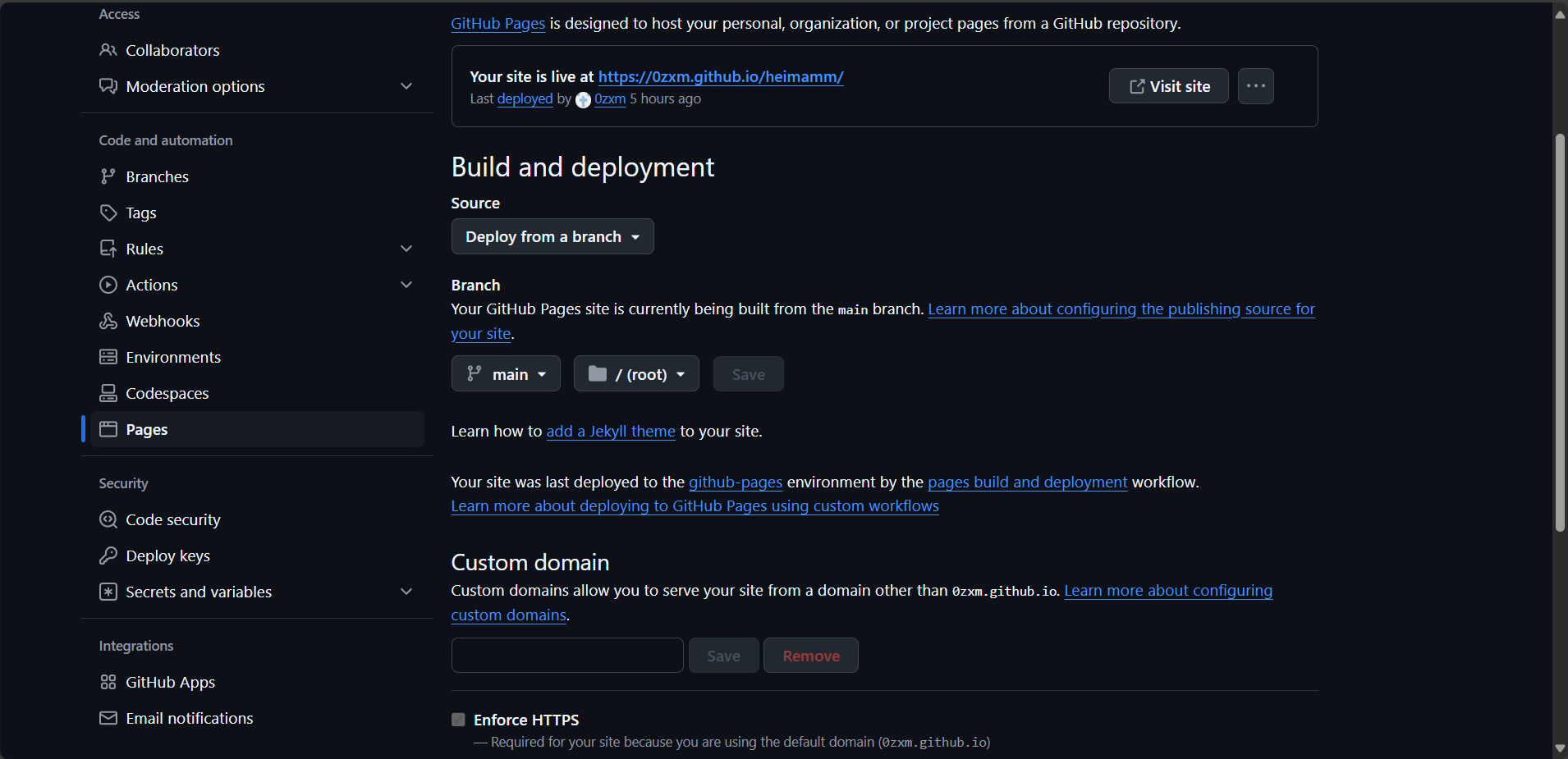The height and width of the screenshot is (759, 1568).
Task: Toggle the Enforce HTTPS checkbox
Action: [458, 720]
